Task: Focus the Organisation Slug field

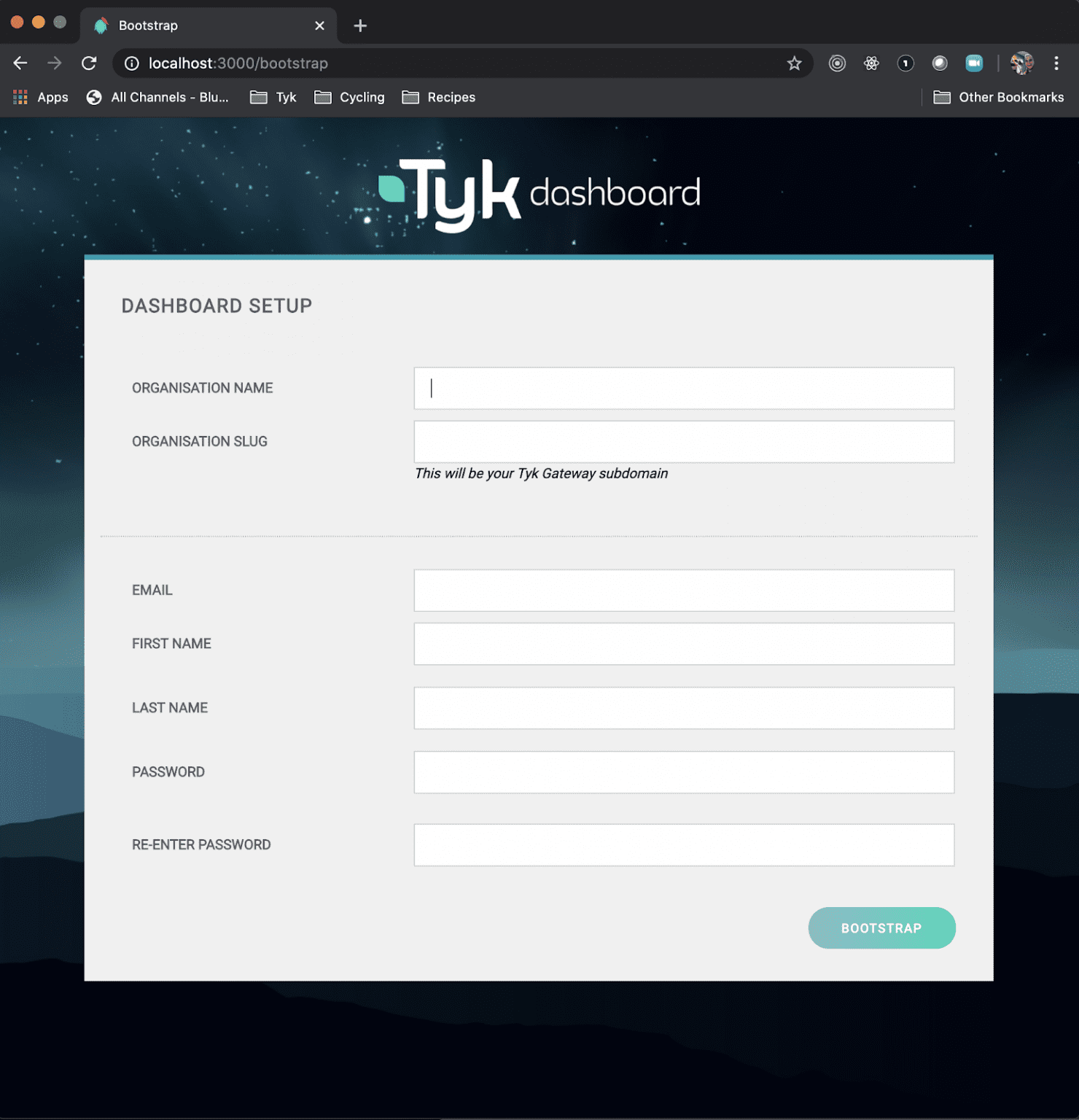Action: tap(684, 441)
